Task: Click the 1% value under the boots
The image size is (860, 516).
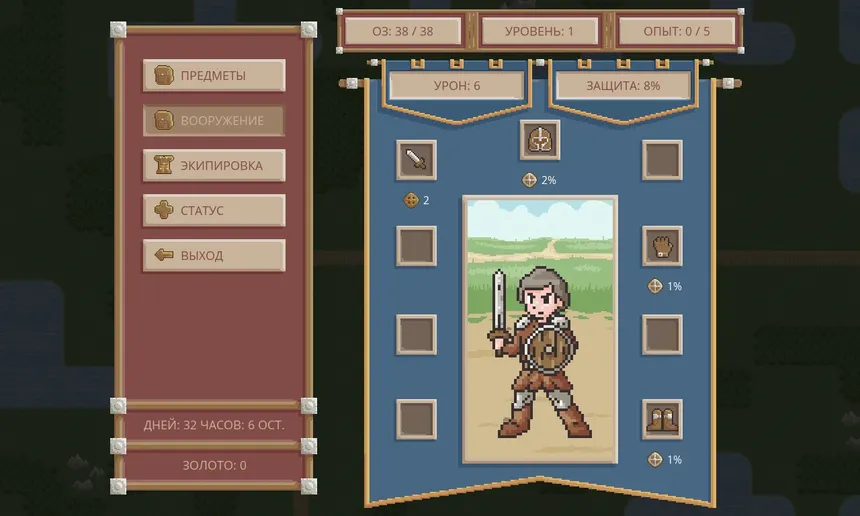Action: [x=674, y=460]
